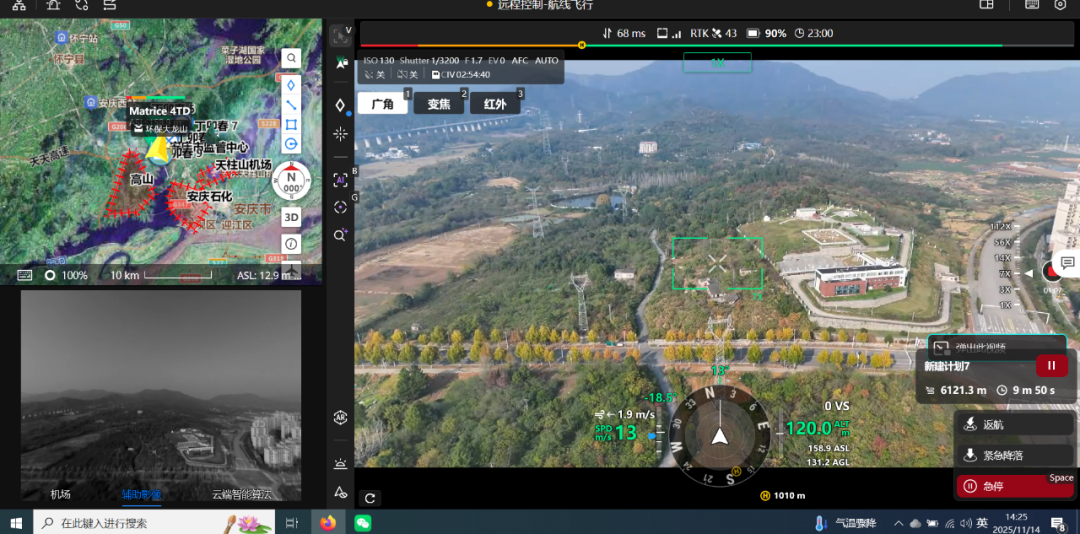Click the 1X zoom indicator above the video
The width and height of the screenshot is (1080, 534).
pos(717,63)
